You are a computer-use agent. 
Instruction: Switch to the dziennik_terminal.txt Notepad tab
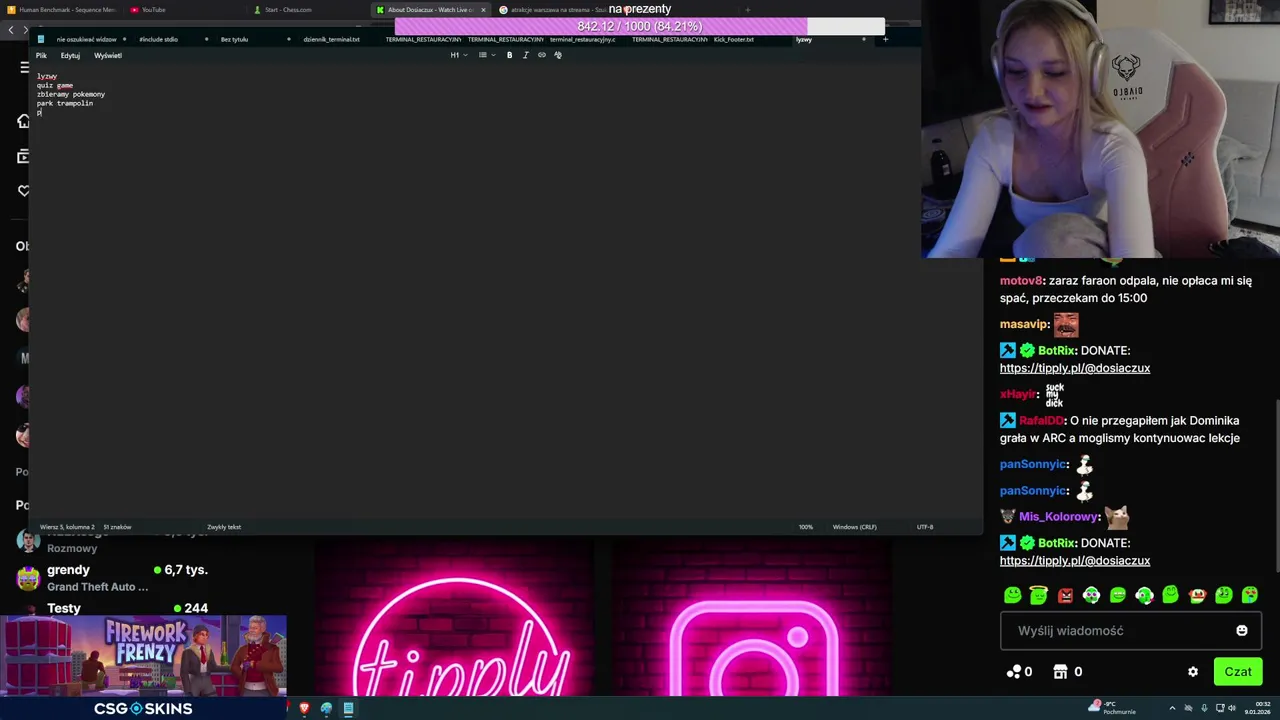tap(331, 39)
